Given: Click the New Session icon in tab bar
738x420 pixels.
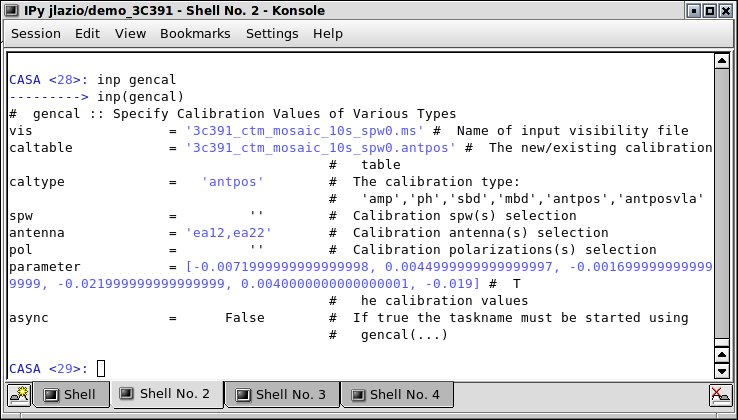Looking at the screenshot, I should click(18, 394).
